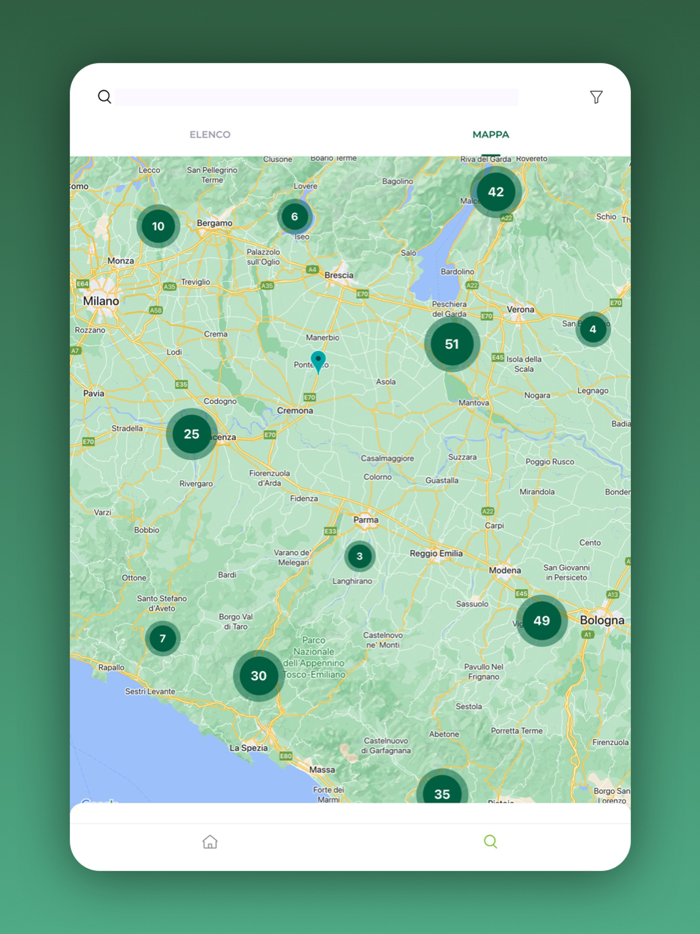Image resolution: width=700 pixels, height=934 pixels.
Task: Click the Monza label on map
Action: (121, 261)
